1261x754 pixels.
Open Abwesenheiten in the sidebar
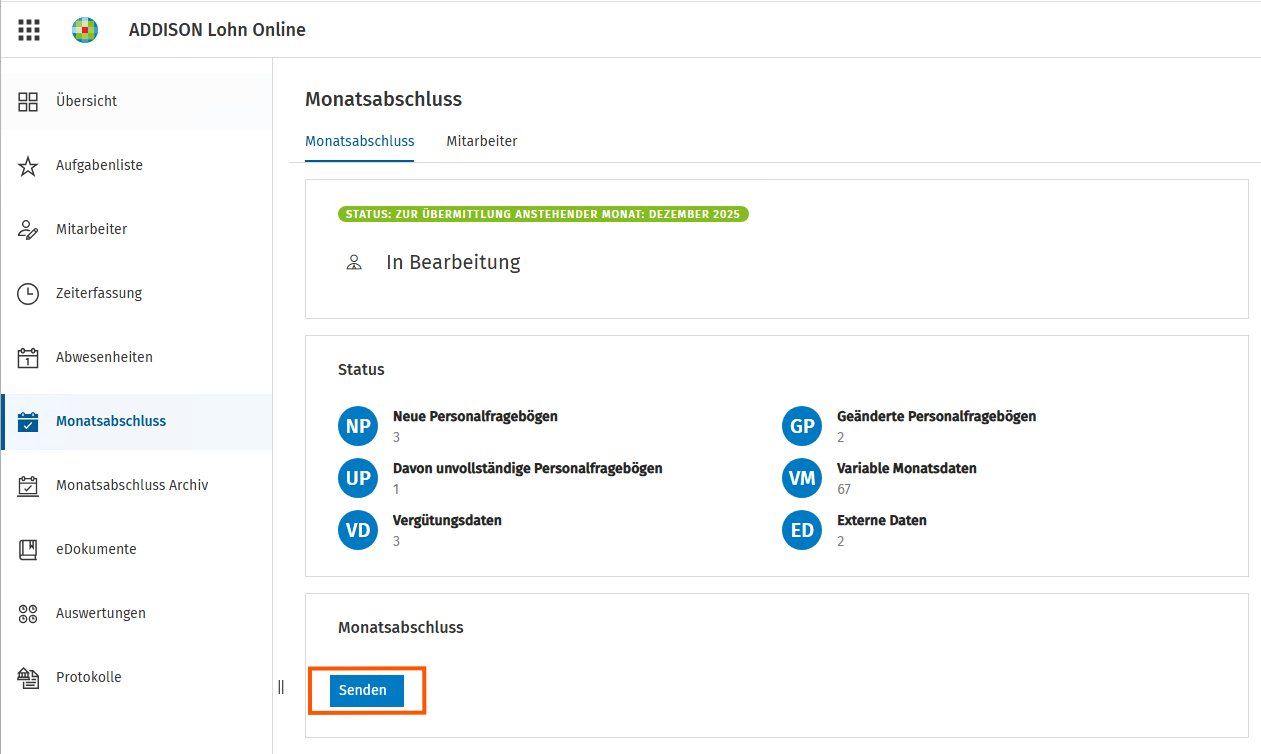pos(136,357)
